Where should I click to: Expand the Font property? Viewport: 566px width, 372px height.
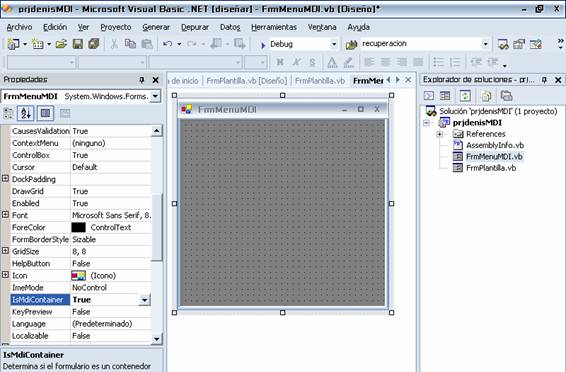pos(5,214)
